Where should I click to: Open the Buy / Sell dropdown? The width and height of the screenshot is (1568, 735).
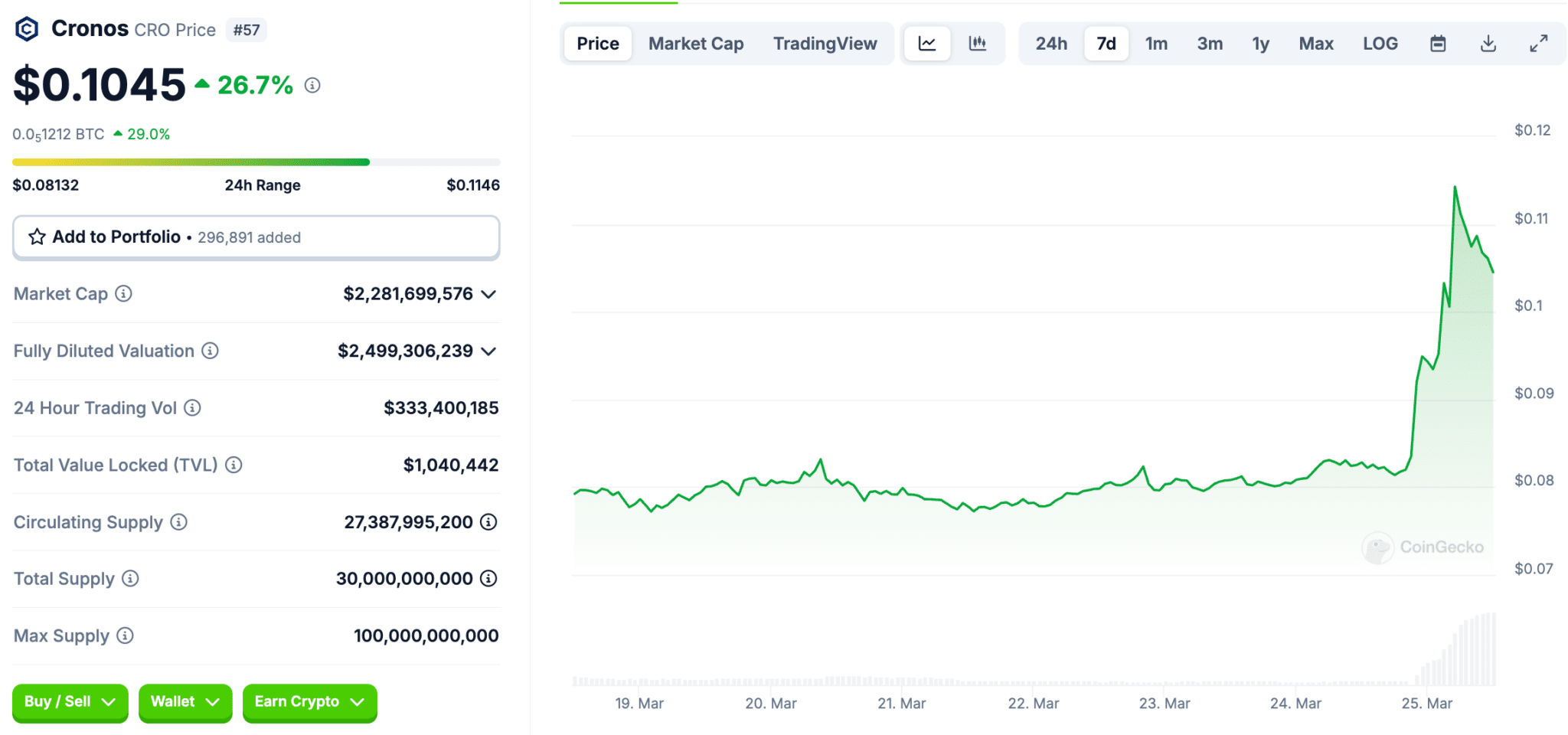70,702
